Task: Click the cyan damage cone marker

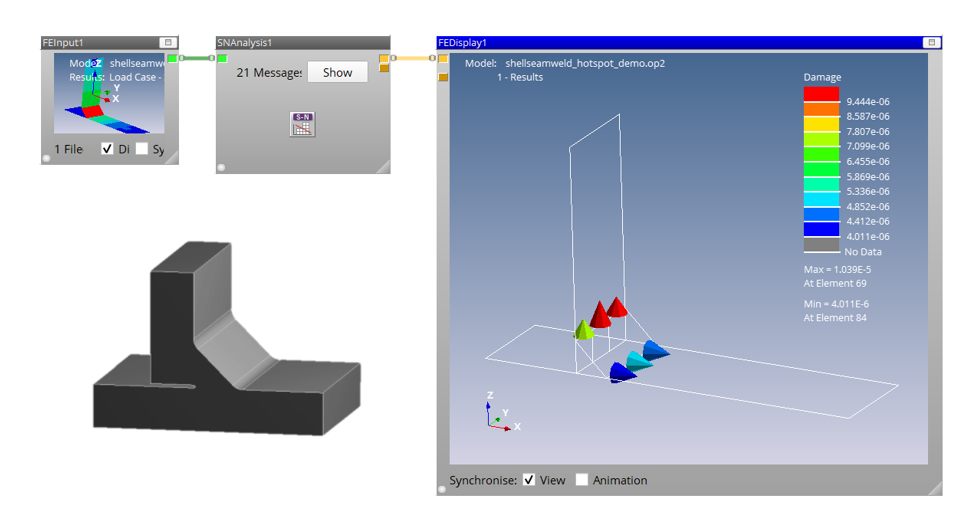Action: tap(638, 361)
